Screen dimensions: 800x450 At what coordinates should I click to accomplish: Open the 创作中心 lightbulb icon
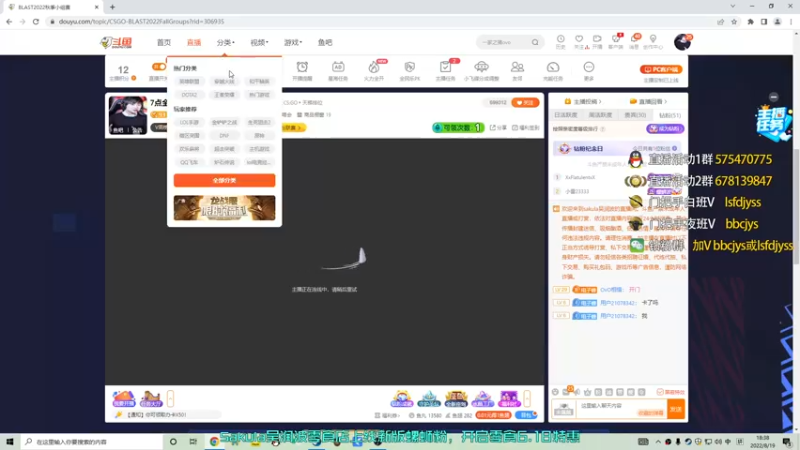653,41
